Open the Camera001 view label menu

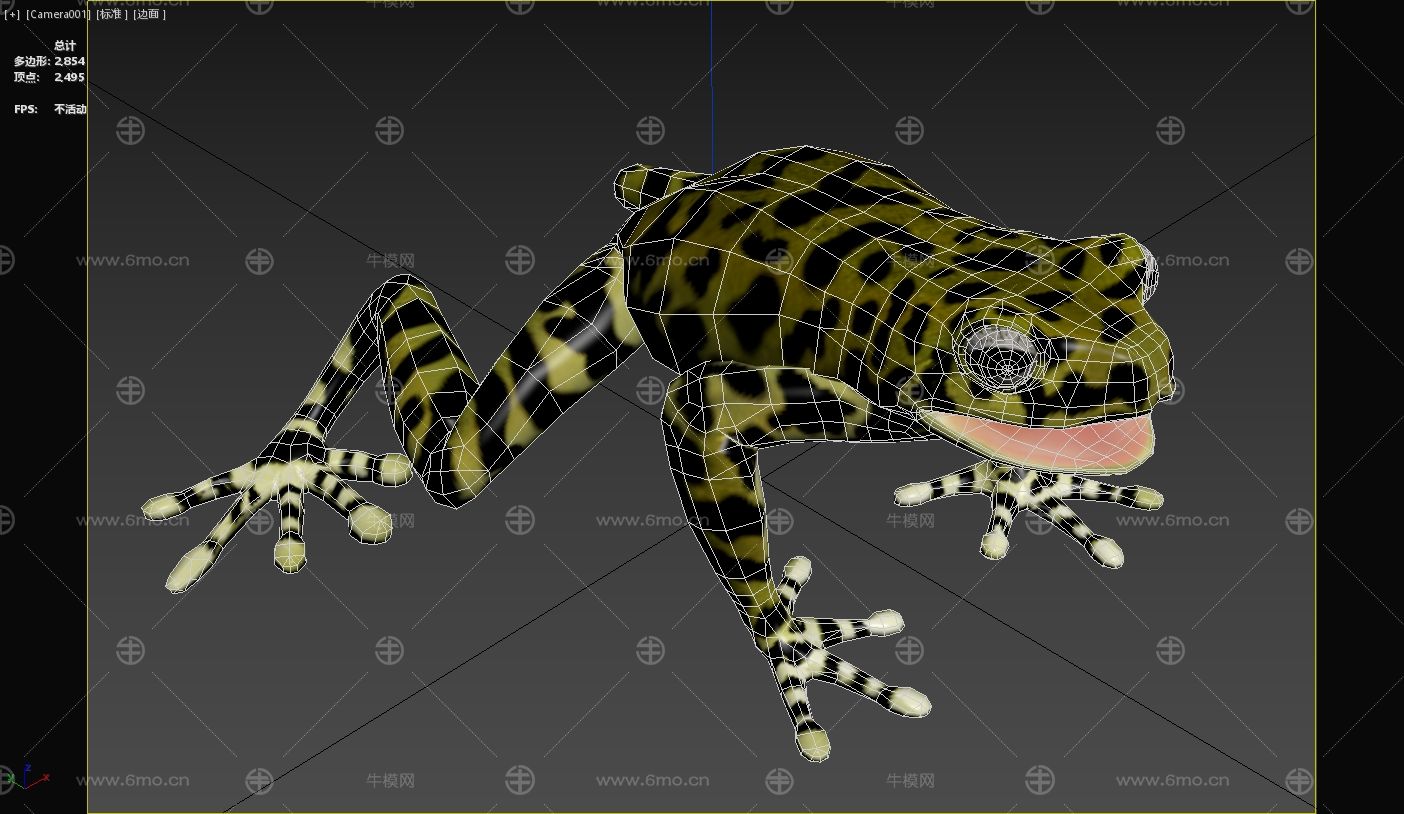point(58,14)
